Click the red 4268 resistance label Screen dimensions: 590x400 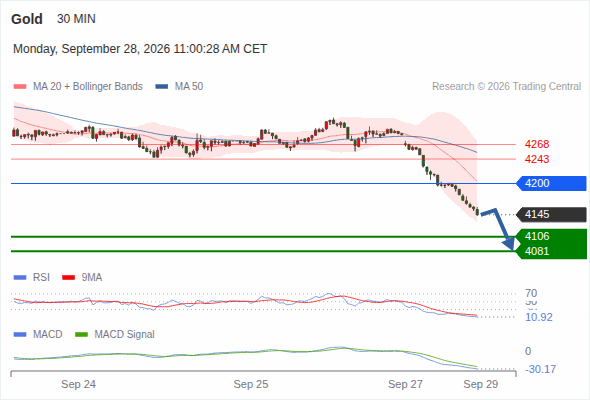coord(537,144)
